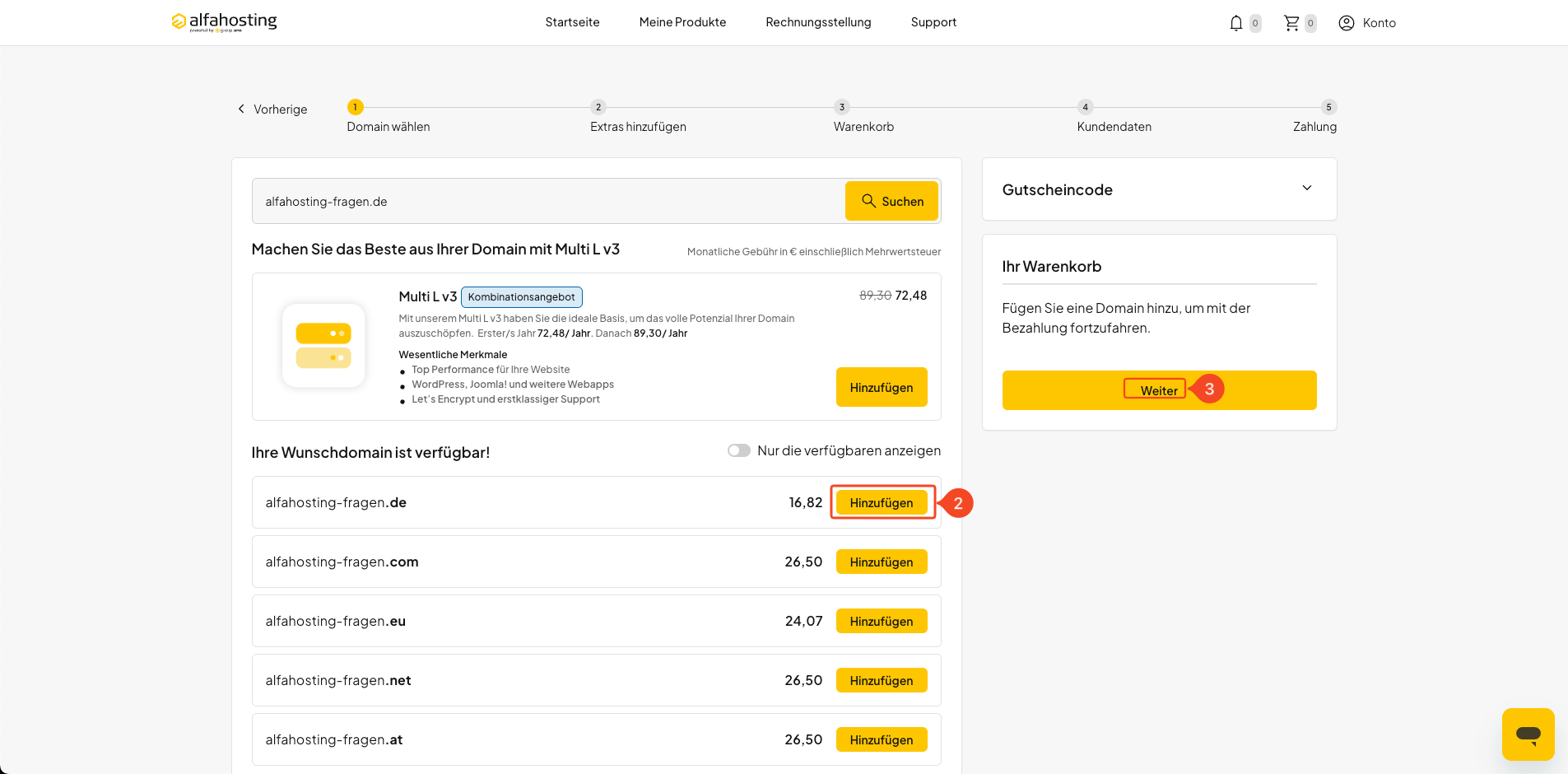Image resolution: width=1568 pixels, height=774 pixels.
Task: Click the alfahosting-fragen.at domain name
Action: pyautogui.click(x=333, y=739)
